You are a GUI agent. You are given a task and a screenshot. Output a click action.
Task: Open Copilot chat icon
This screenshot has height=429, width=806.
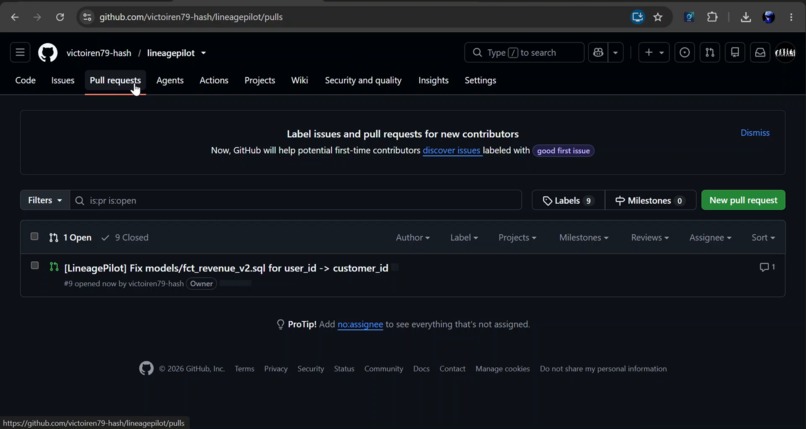tap(598, 52)
